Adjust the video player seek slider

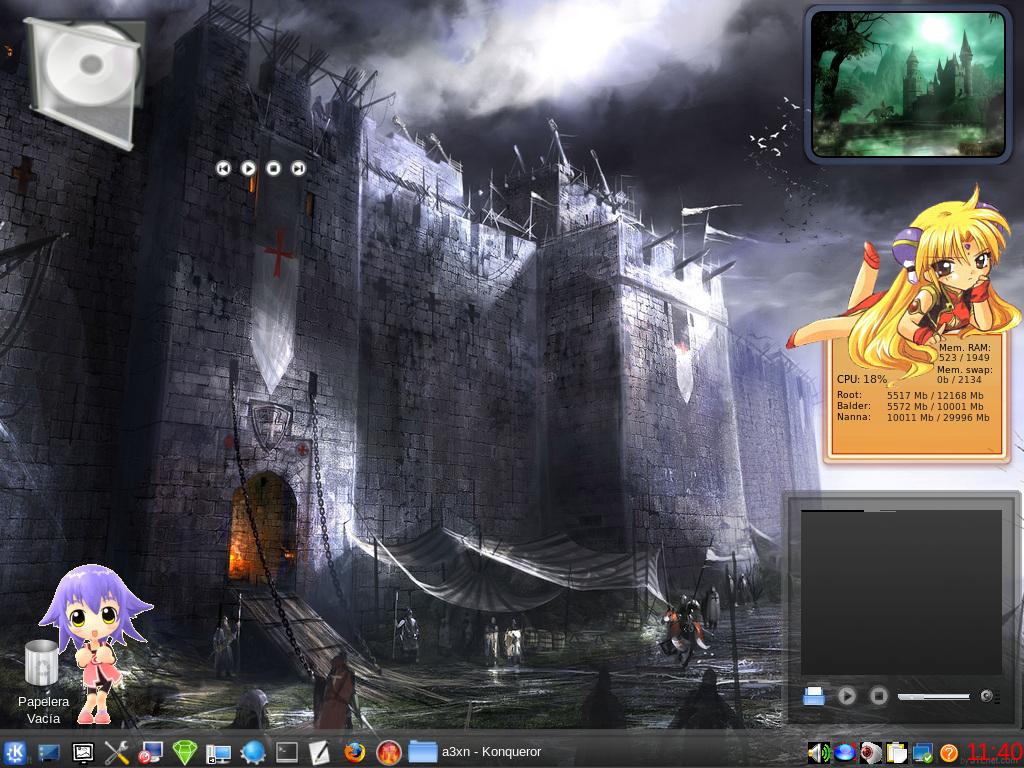coord(934,697)
